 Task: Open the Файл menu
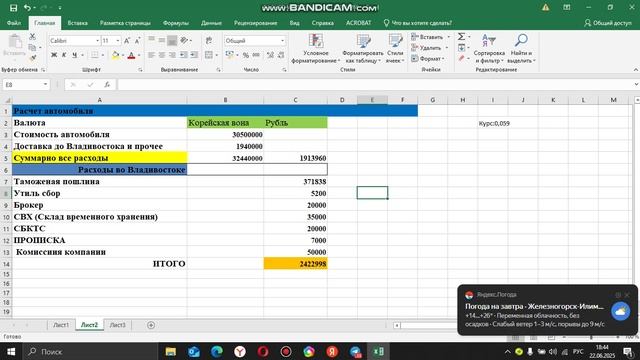point(14,23)
